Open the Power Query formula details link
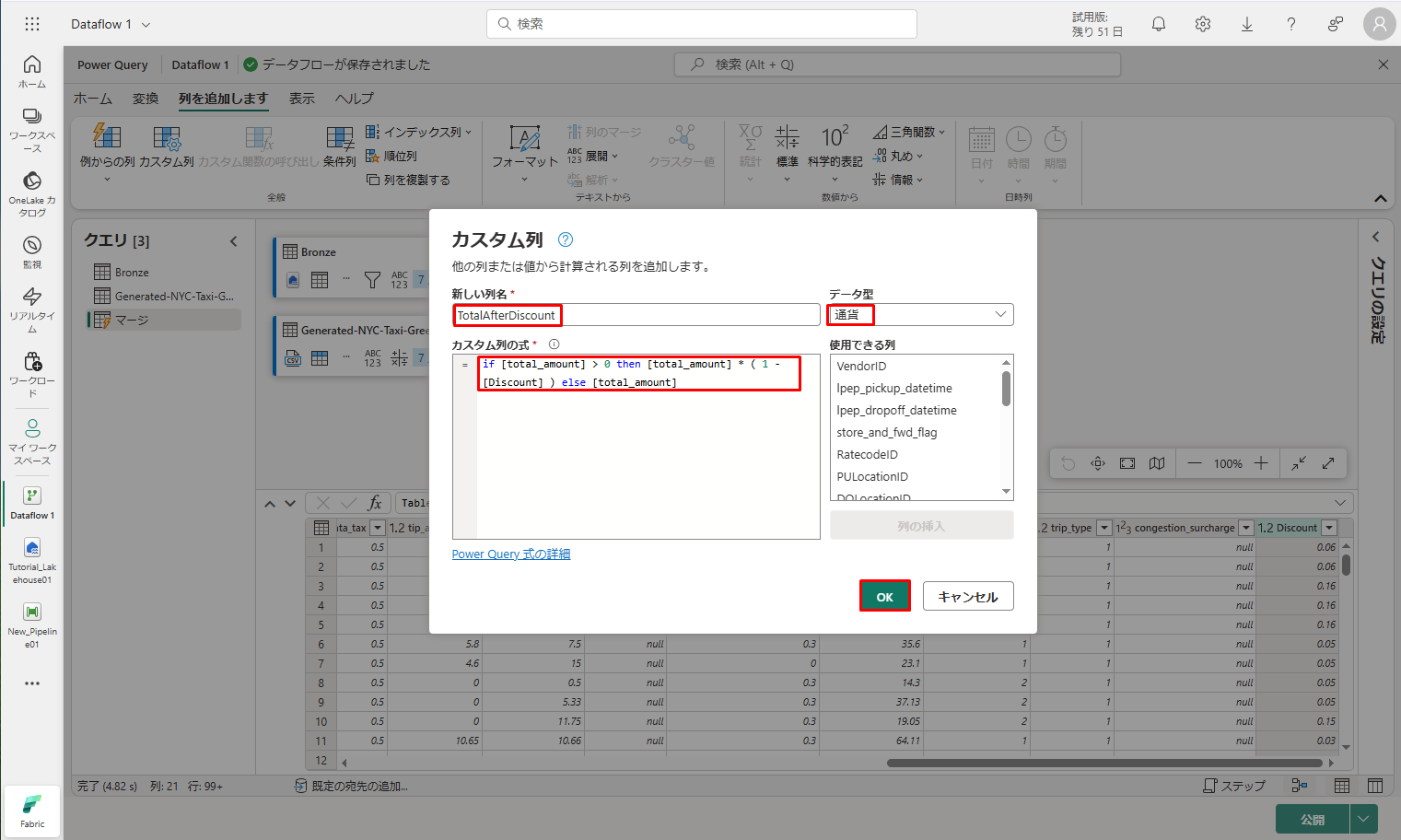 click(x=511, y=554)
